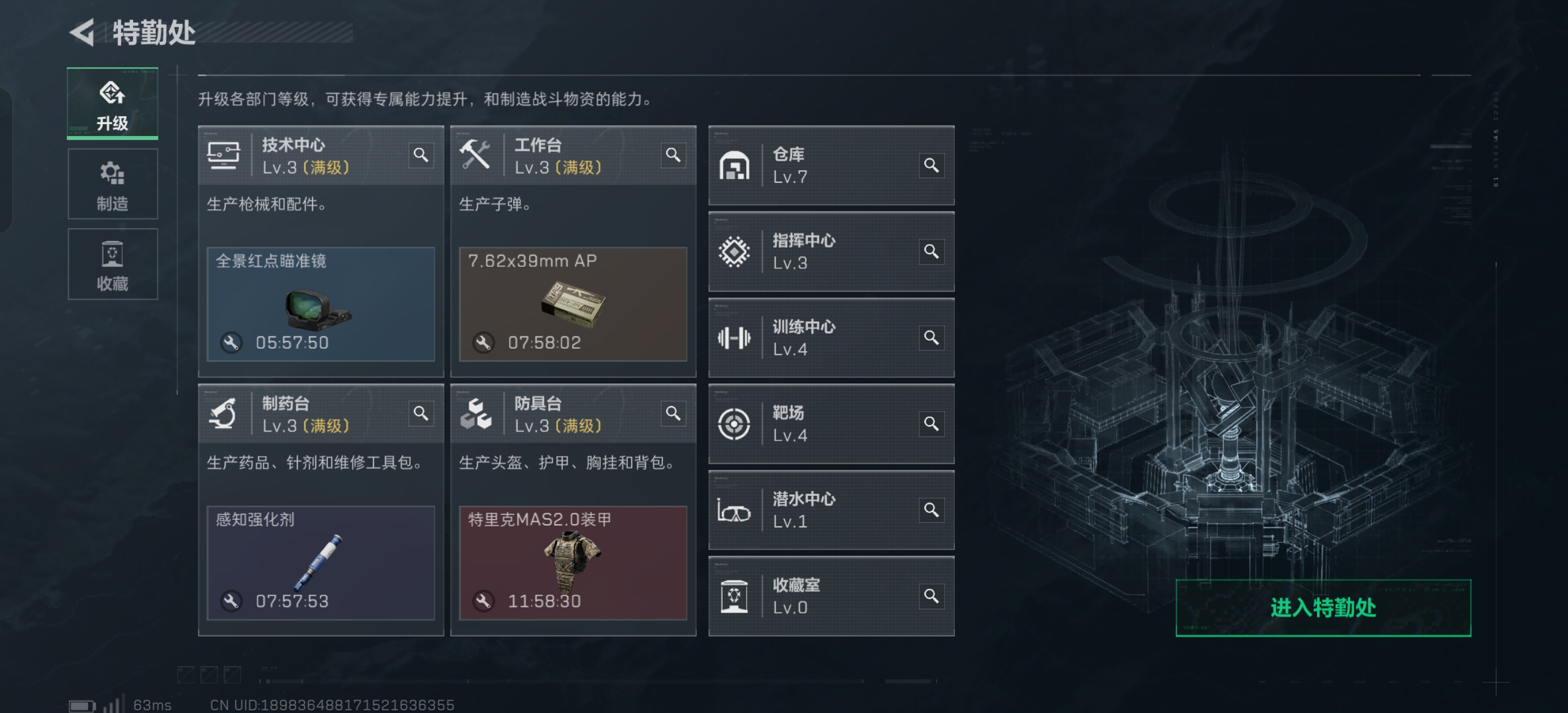Click the 训练中心 dumbbell icon

coord(734,338)
